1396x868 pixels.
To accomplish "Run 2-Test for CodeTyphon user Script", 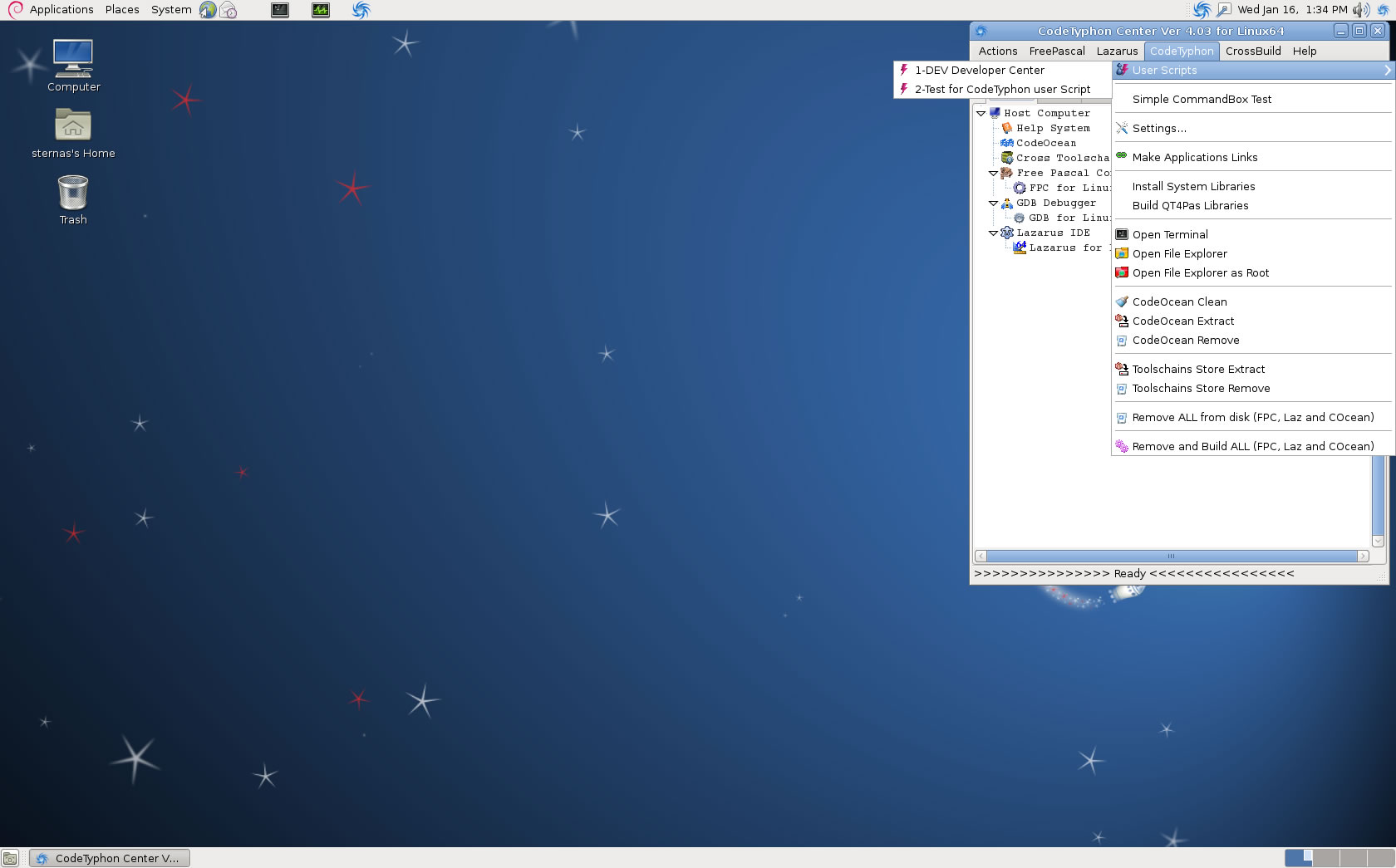I will [1003, 89].
